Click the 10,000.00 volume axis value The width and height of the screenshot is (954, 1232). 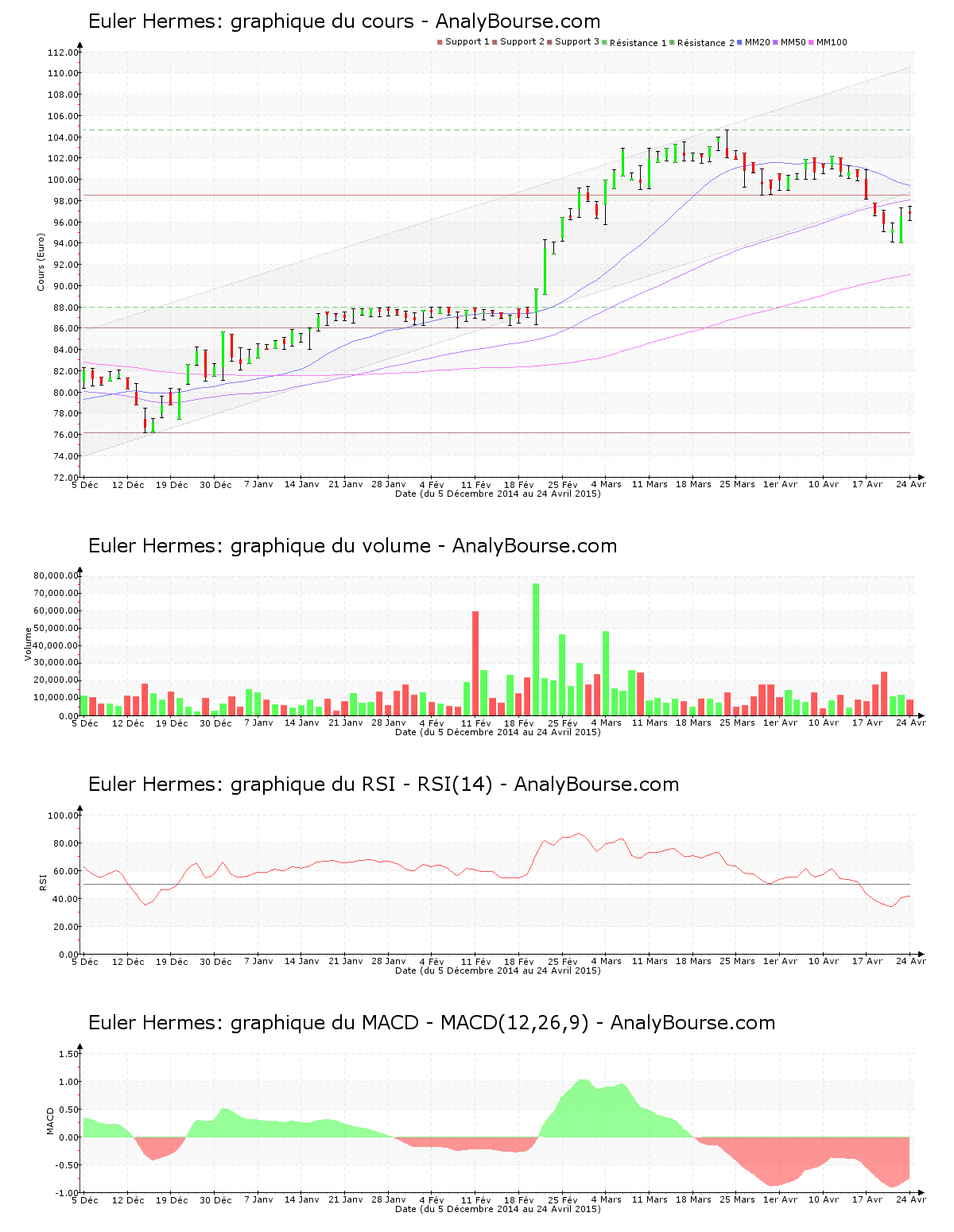pyautogui.click(x=56, y=698)
